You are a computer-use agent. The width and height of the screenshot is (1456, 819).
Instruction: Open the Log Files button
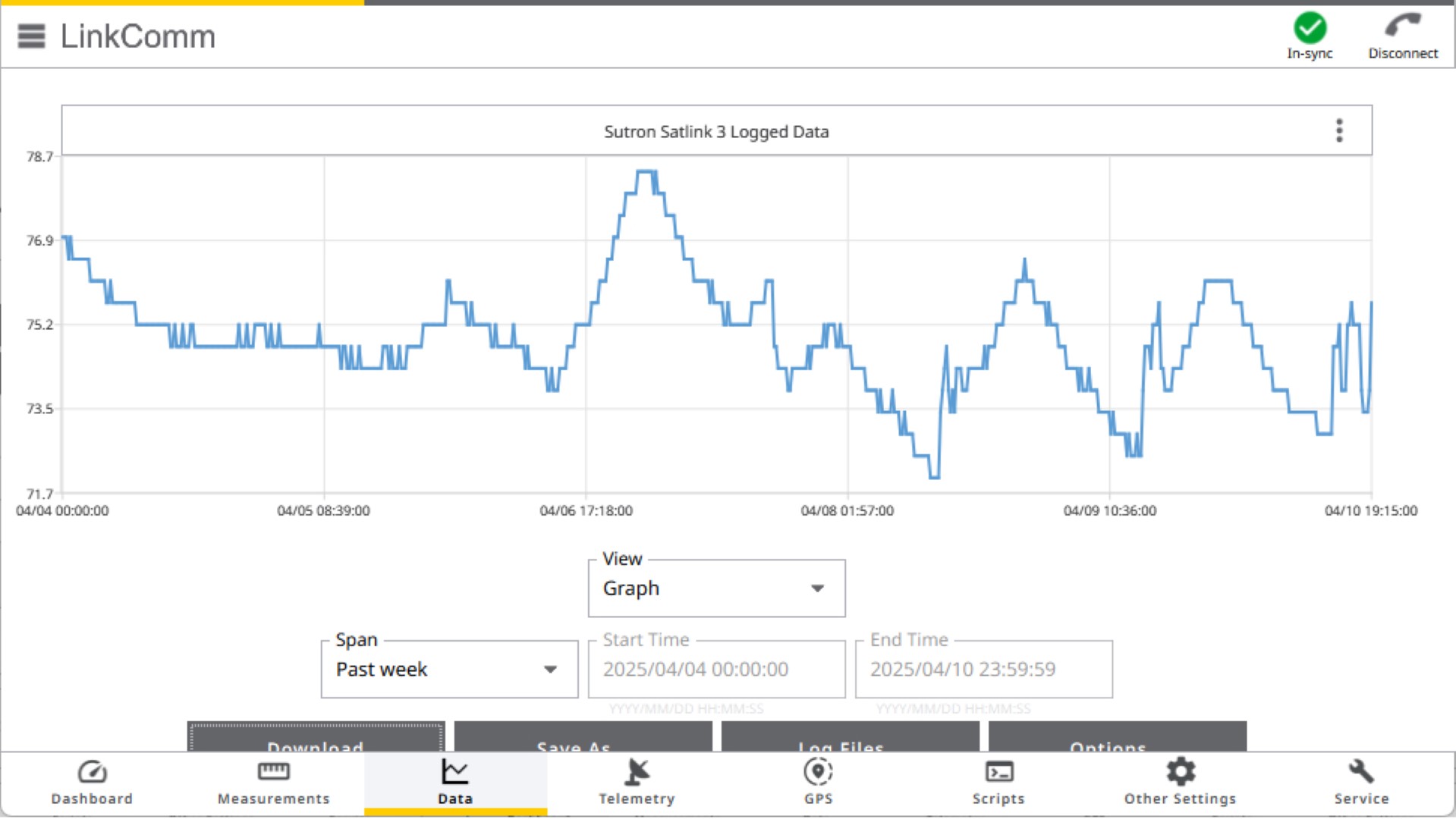(x=850, y=738)
